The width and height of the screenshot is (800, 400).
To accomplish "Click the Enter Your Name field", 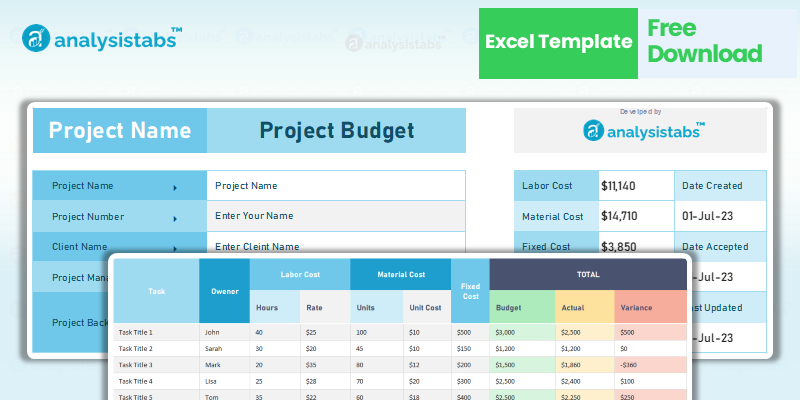I will (x=336, y=216).
